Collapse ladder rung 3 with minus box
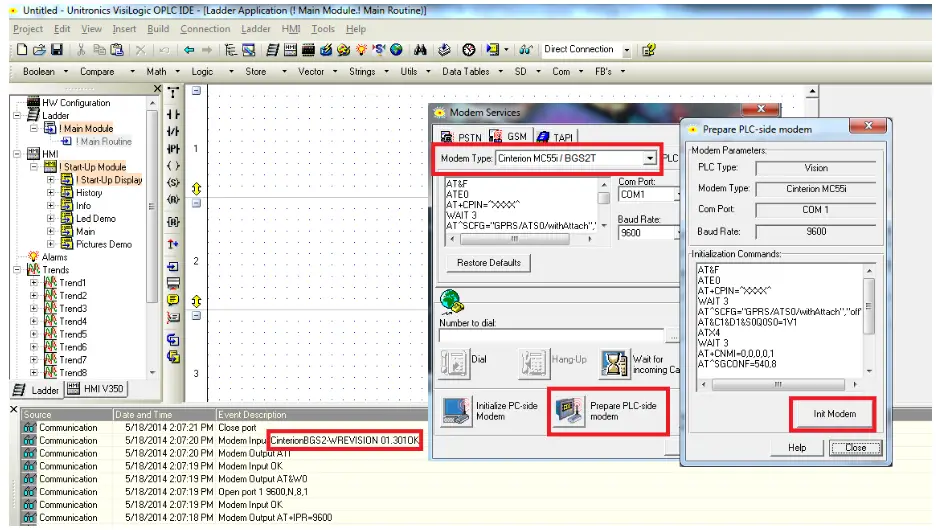The image size is (936, 530). pos(196,316)
